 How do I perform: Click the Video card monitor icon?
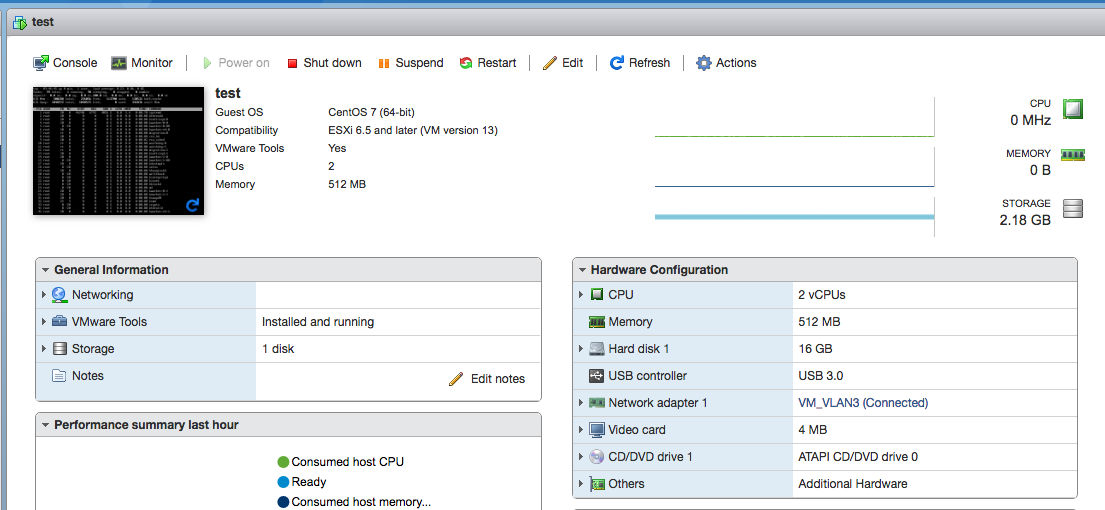(x=597, y=430)
